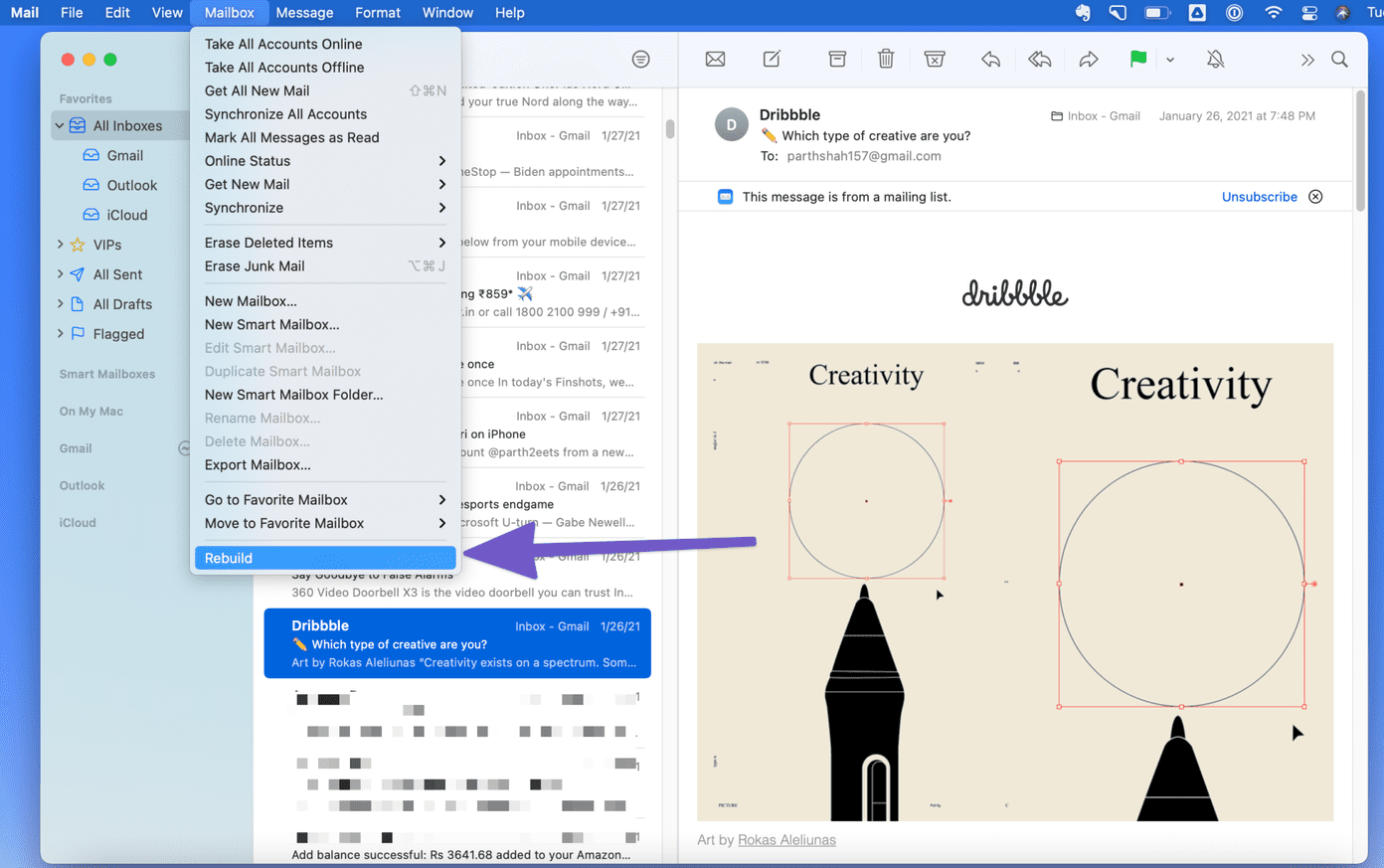The image size is (1384, 868).
Task: Click the Get Mail envelope icon
Action: click(x=715, y=60)
